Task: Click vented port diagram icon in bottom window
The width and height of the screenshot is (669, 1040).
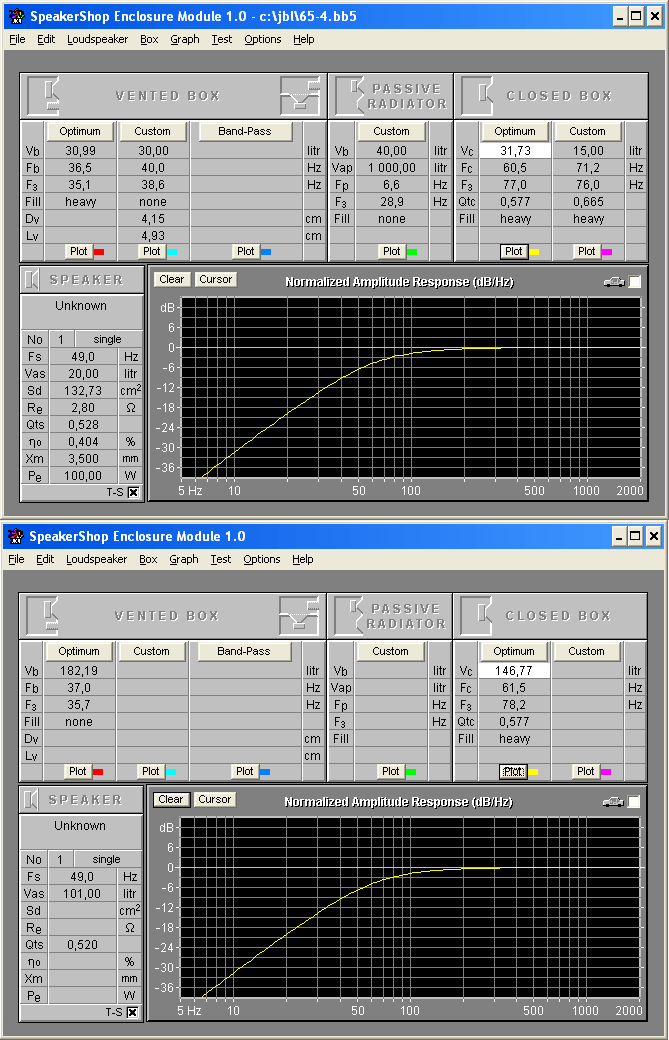Action: pyautogui.click(x=299, y=616)
